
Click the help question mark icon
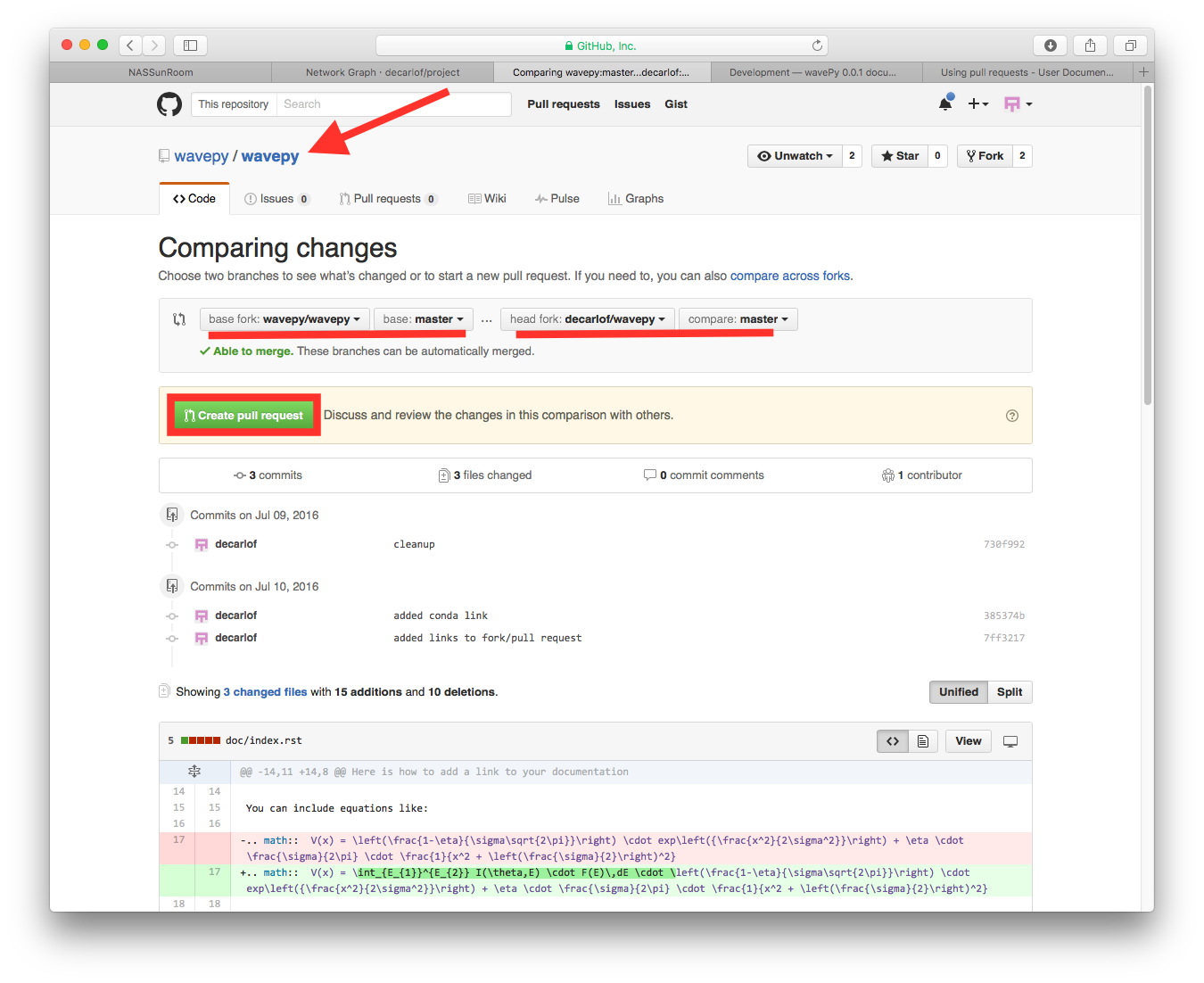tap(1012, 416)
